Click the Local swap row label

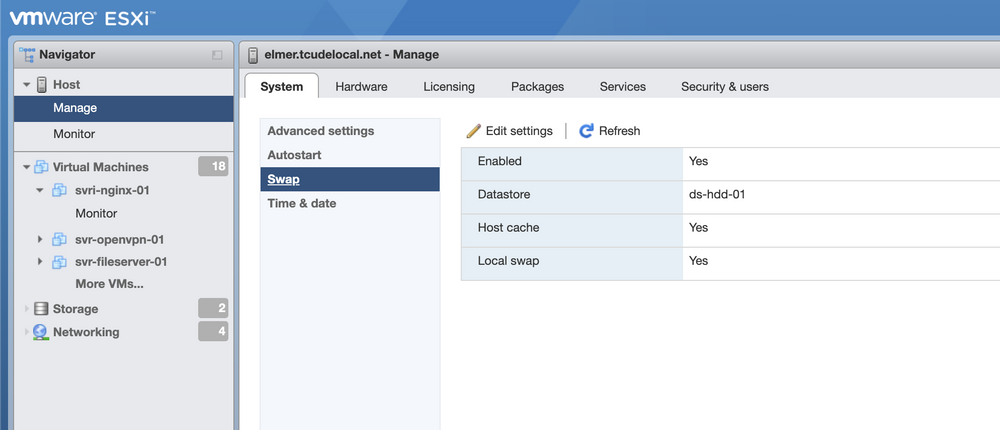click(x=508, y=261)
